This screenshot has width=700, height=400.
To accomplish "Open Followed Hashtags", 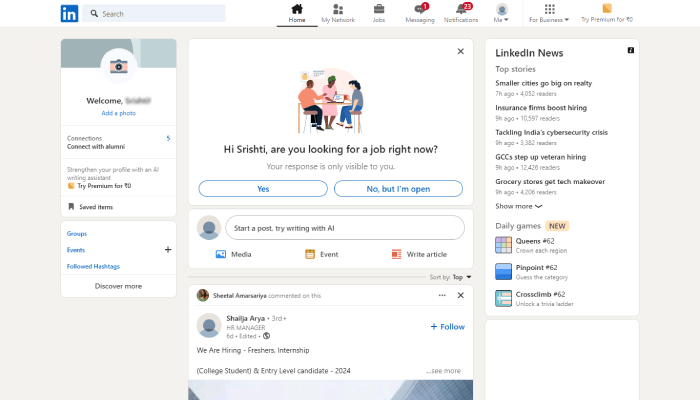I will (93, 267).
